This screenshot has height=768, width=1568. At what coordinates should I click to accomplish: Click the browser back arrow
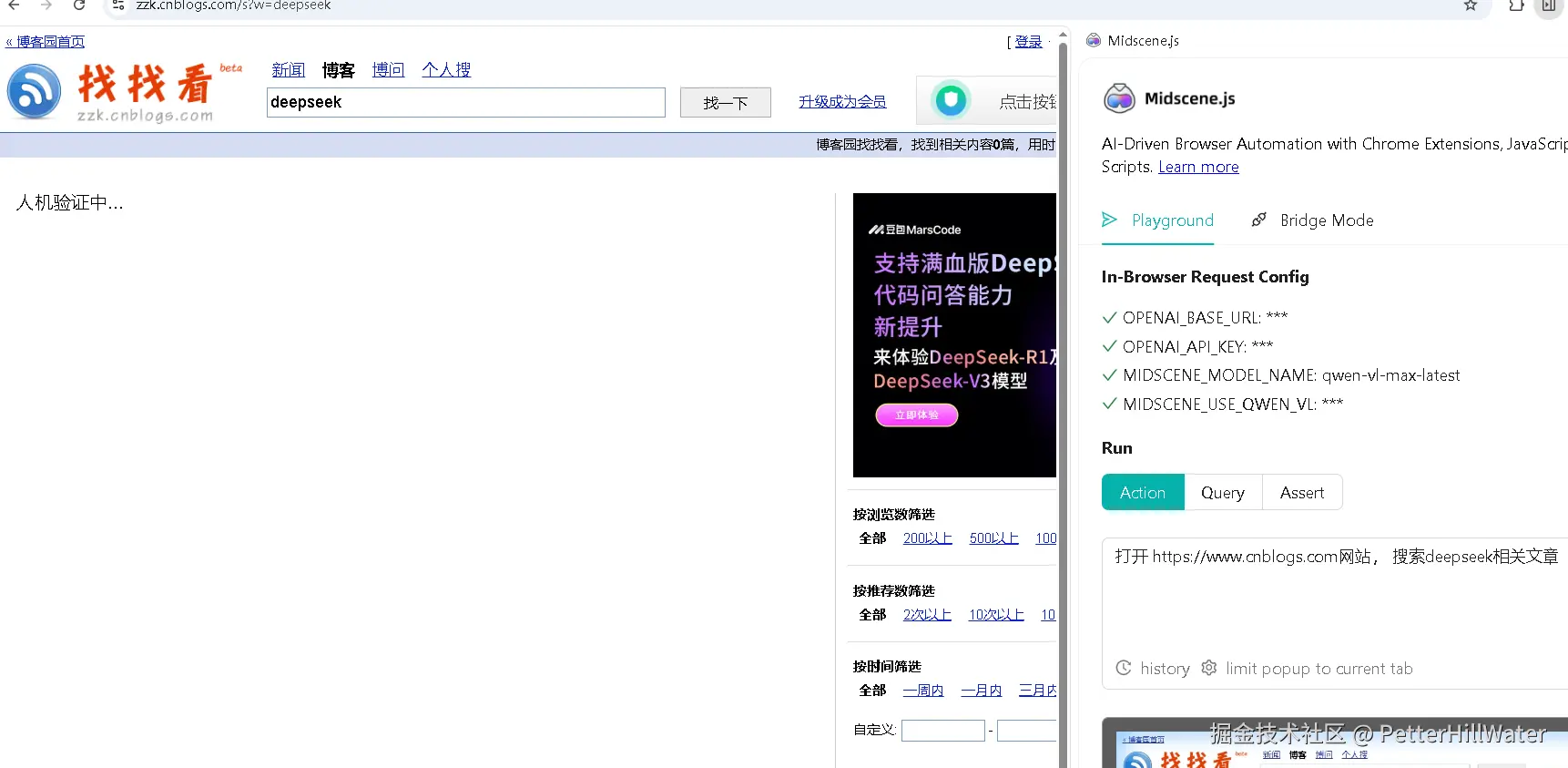(x=14, y=5)
